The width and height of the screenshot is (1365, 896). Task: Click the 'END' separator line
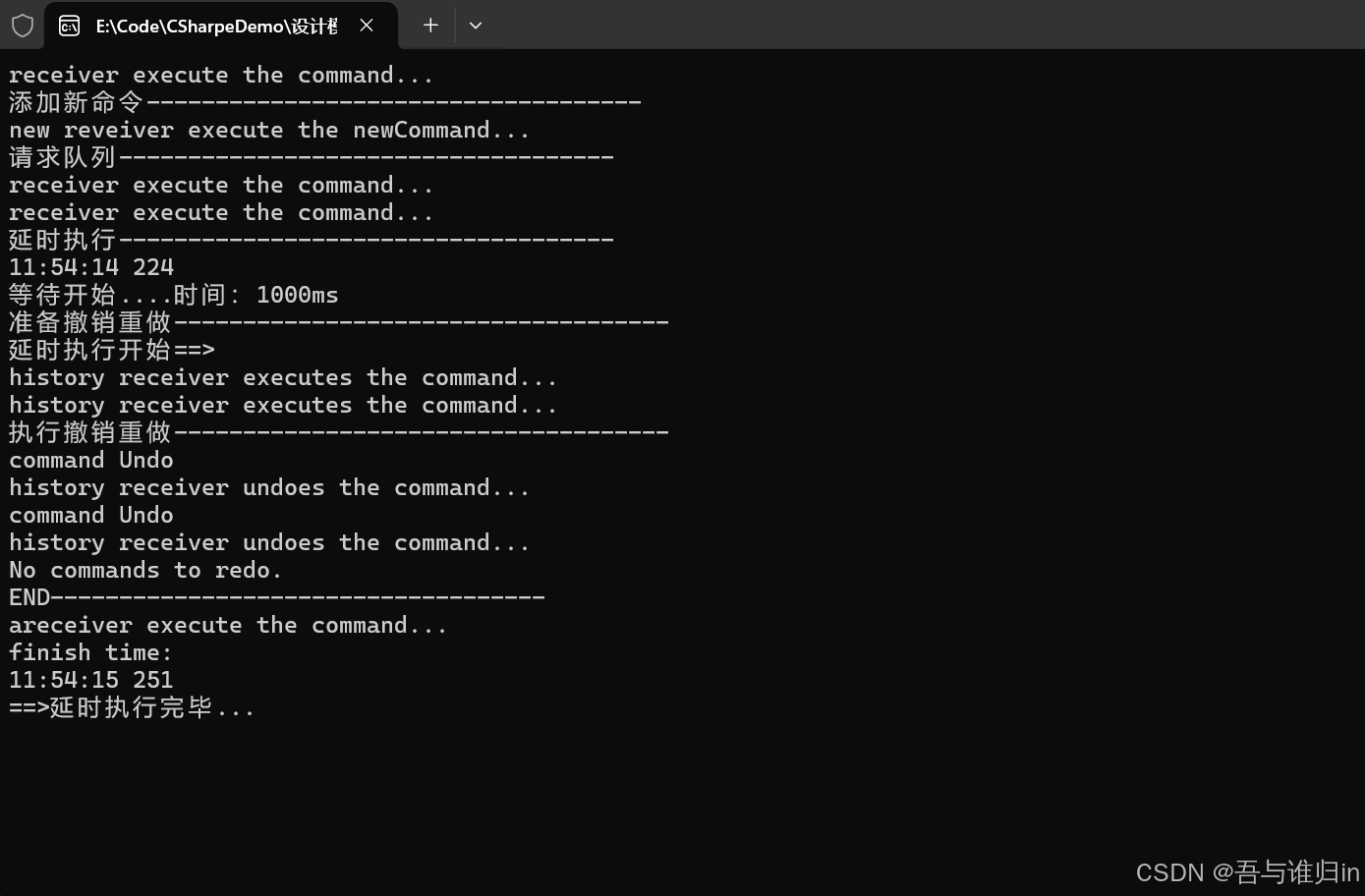click(x=277, y=597)
